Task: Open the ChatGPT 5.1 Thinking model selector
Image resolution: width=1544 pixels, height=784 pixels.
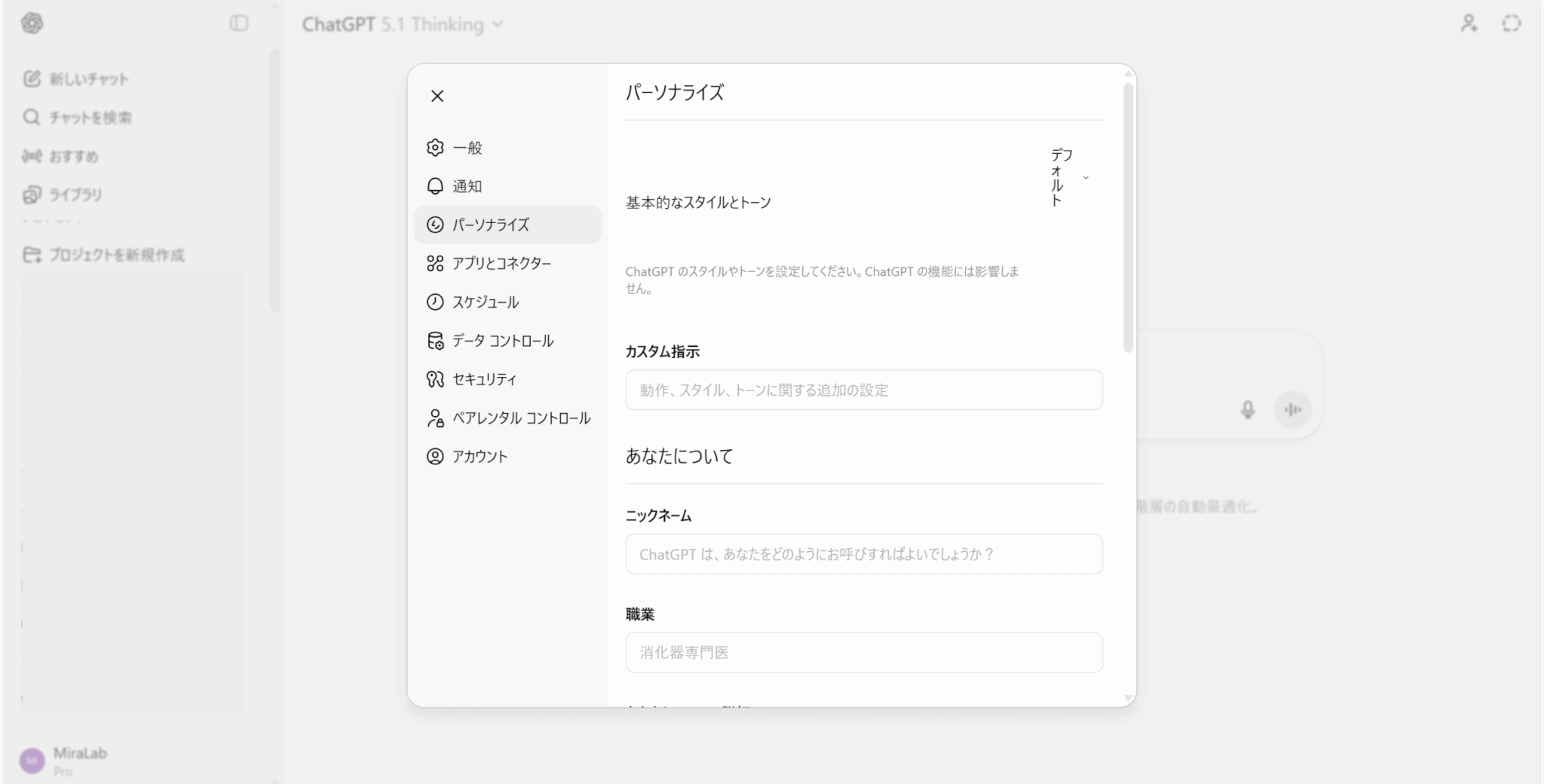Action: [403, 24]
